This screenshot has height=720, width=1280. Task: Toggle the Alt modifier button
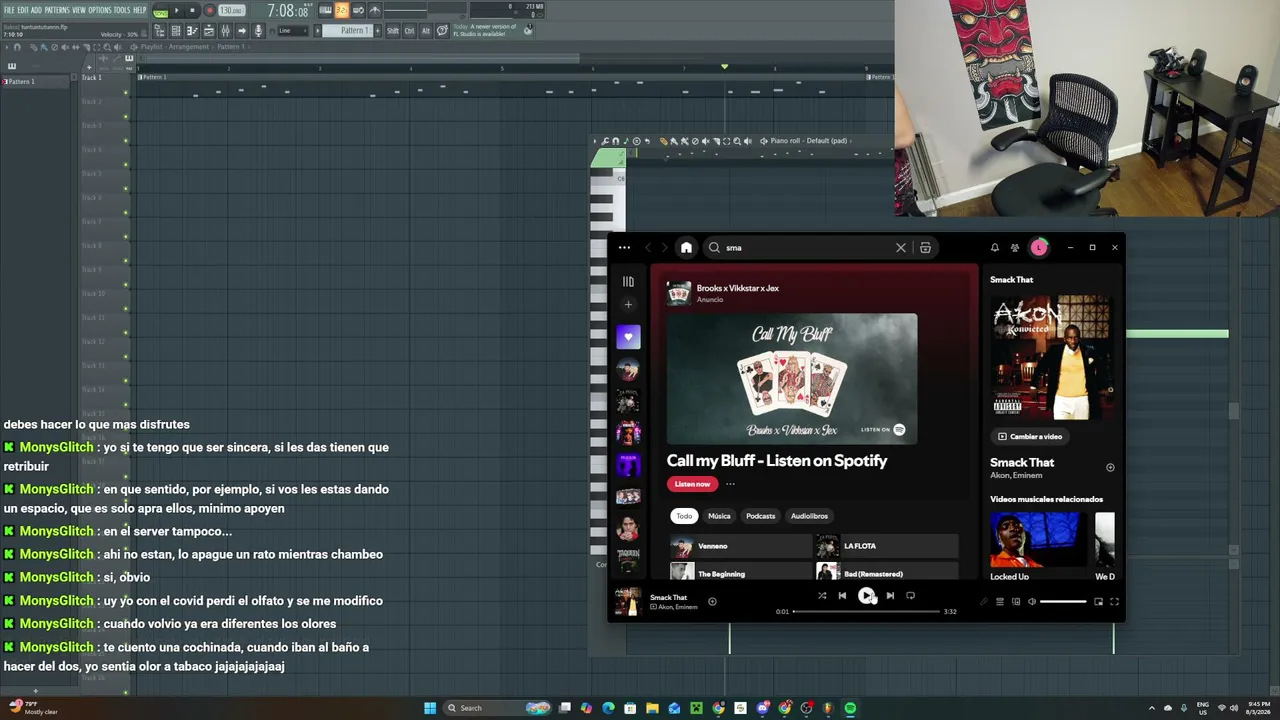click(425, 31)
